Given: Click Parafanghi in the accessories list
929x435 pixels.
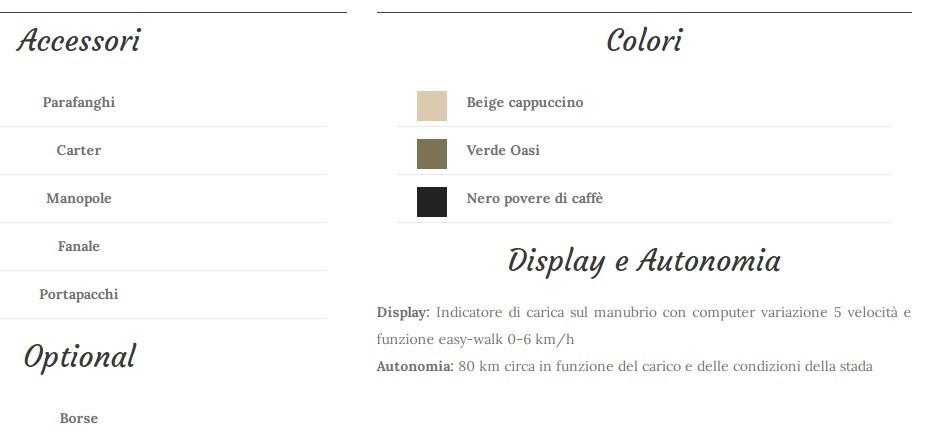Looking at the screenshot, I should (x=79, y=103).
